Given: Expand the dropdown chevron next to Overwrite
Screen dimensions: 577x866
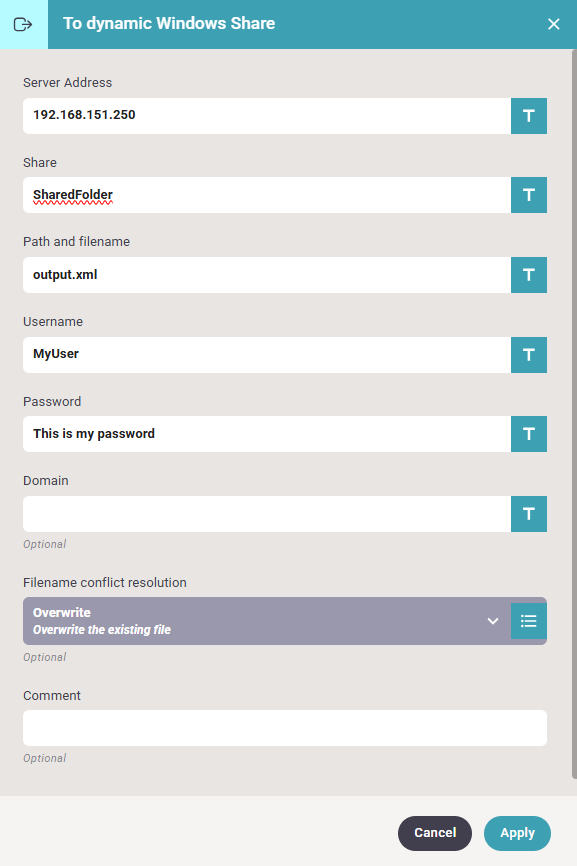Looking at the screenshot, I should 493,621.
